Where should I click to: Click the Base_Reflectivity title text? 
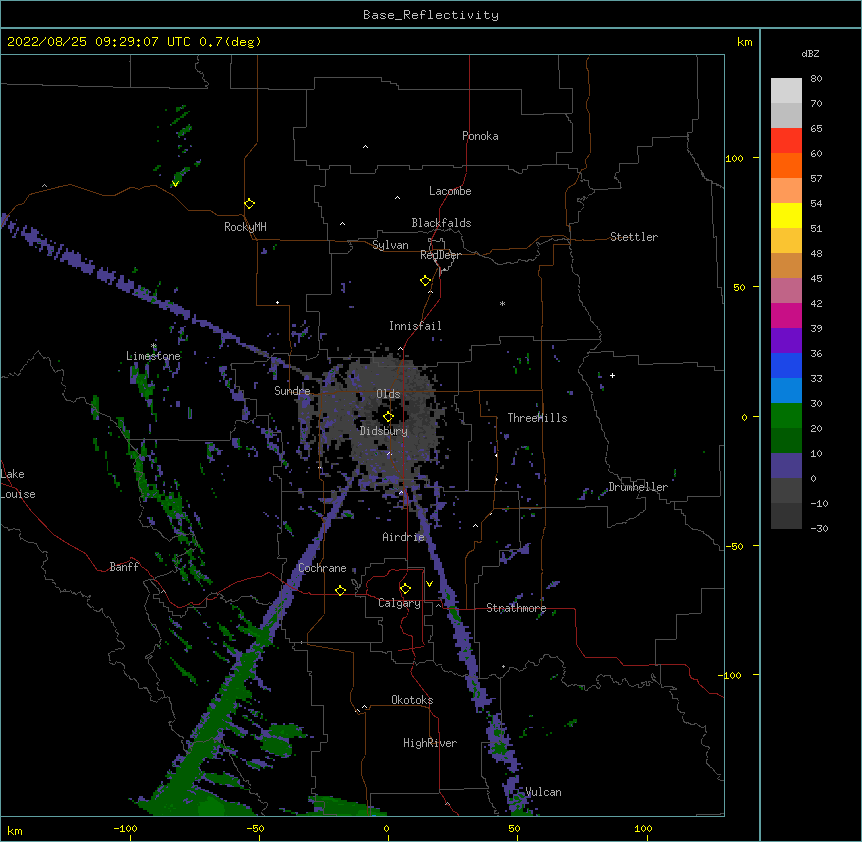(x=431, y=15)
